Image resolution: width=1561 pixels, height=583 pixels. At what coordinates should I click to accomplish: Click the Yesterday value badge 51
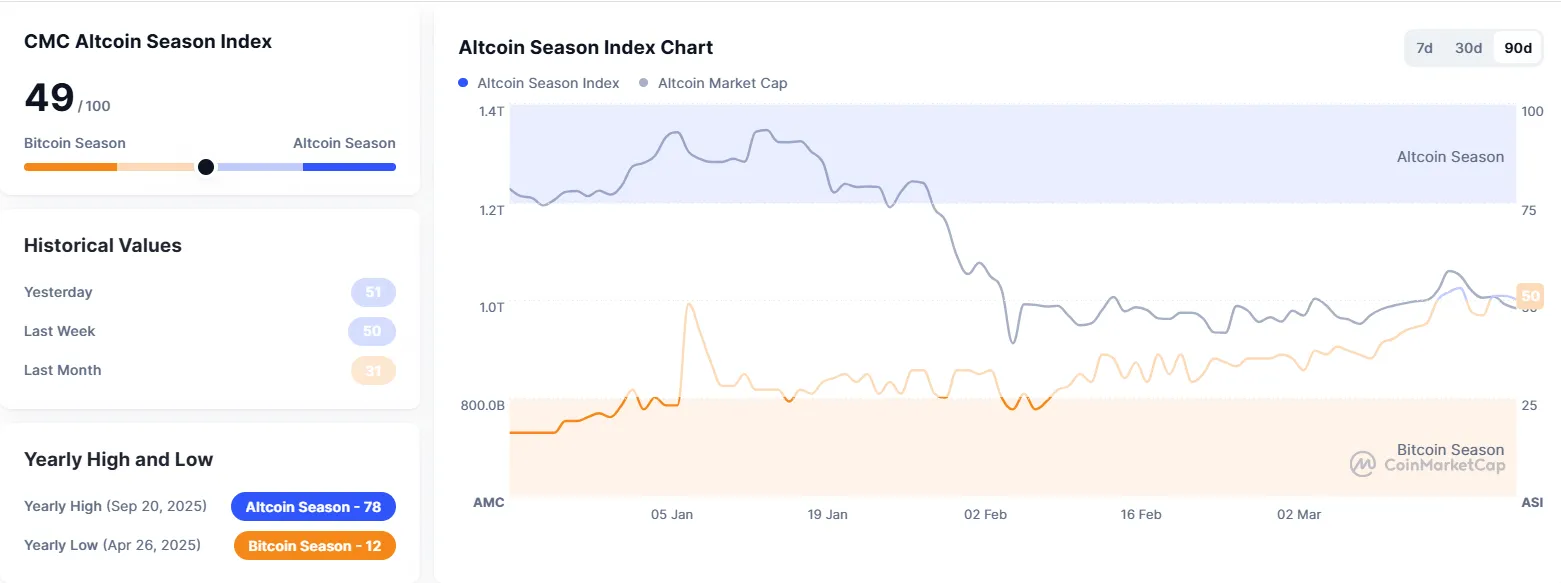[x=373, y=293]
